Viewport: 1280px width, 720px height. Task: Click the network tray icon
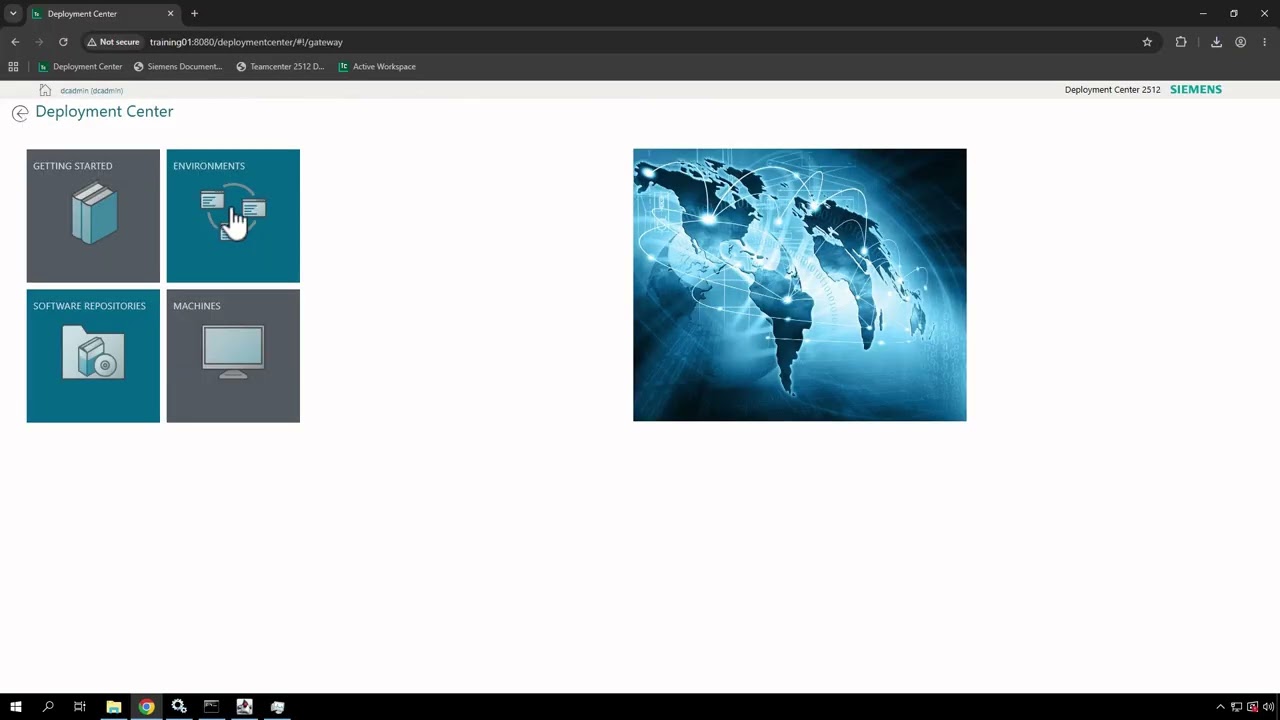[x=1236, y=707]
